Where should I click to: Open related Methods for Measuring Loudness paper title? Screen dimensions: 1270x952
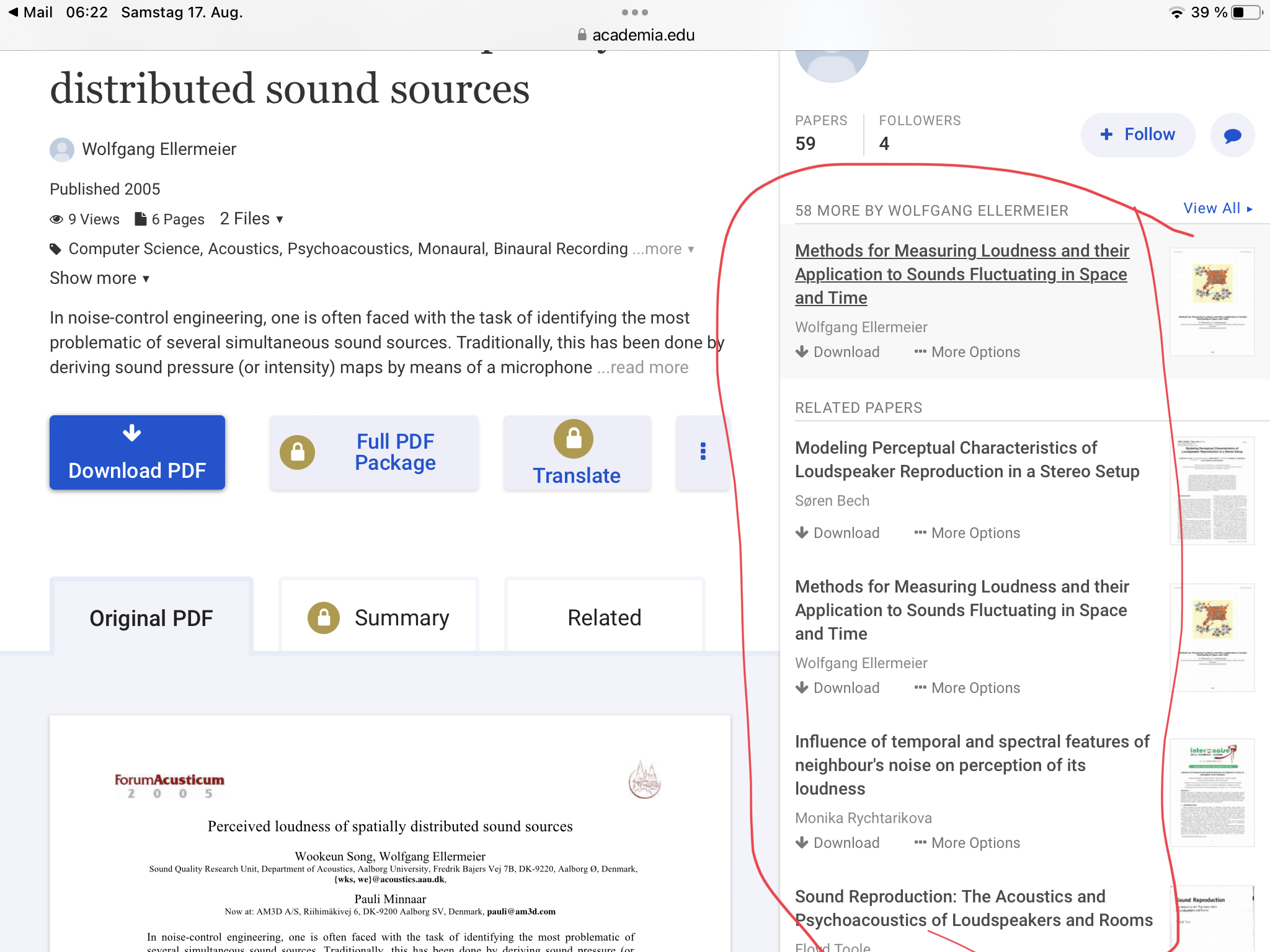tap(962, 610)
